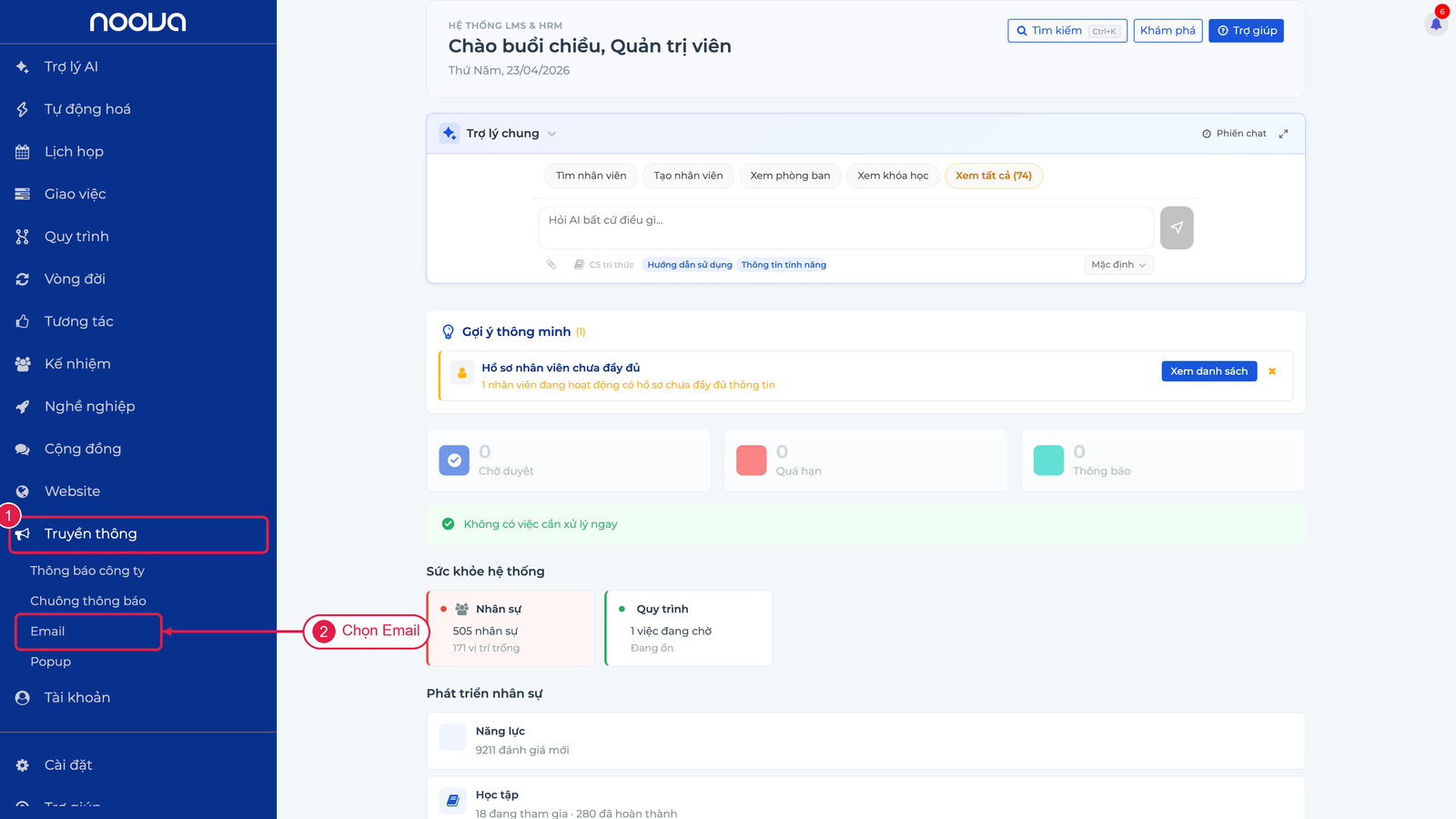The height and width of the screenshot is (819, 1456).
Task: Click the Trợ lý AI sparkle icon
Action: (23, 66)
